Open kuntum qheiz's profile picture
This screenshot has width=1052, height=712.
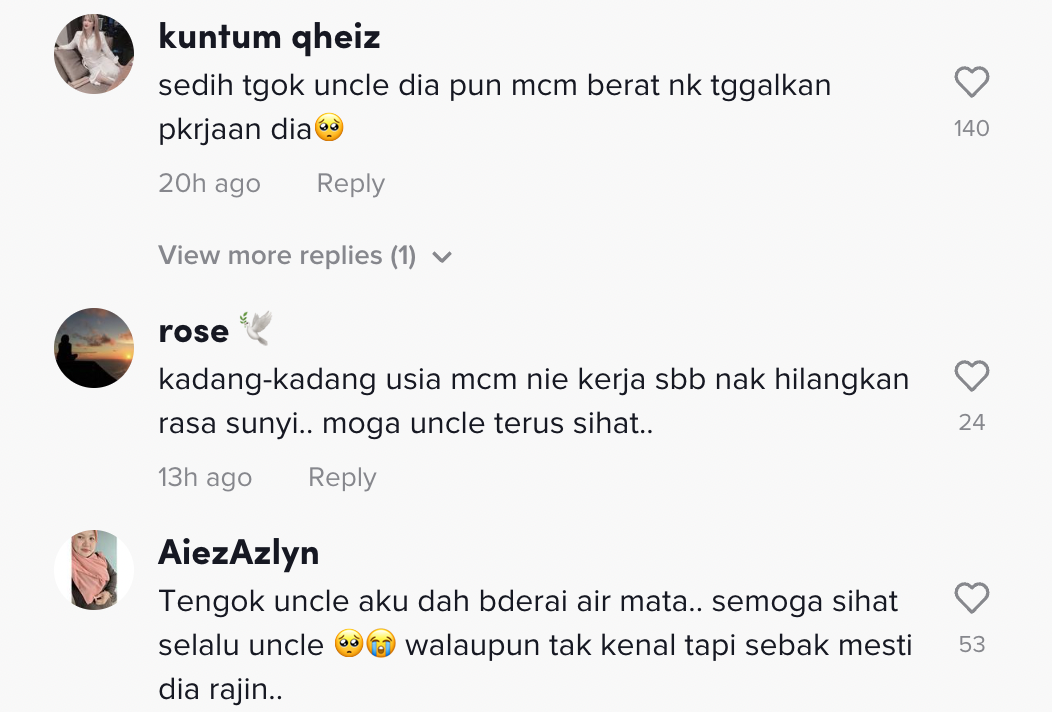click(94, 54)
